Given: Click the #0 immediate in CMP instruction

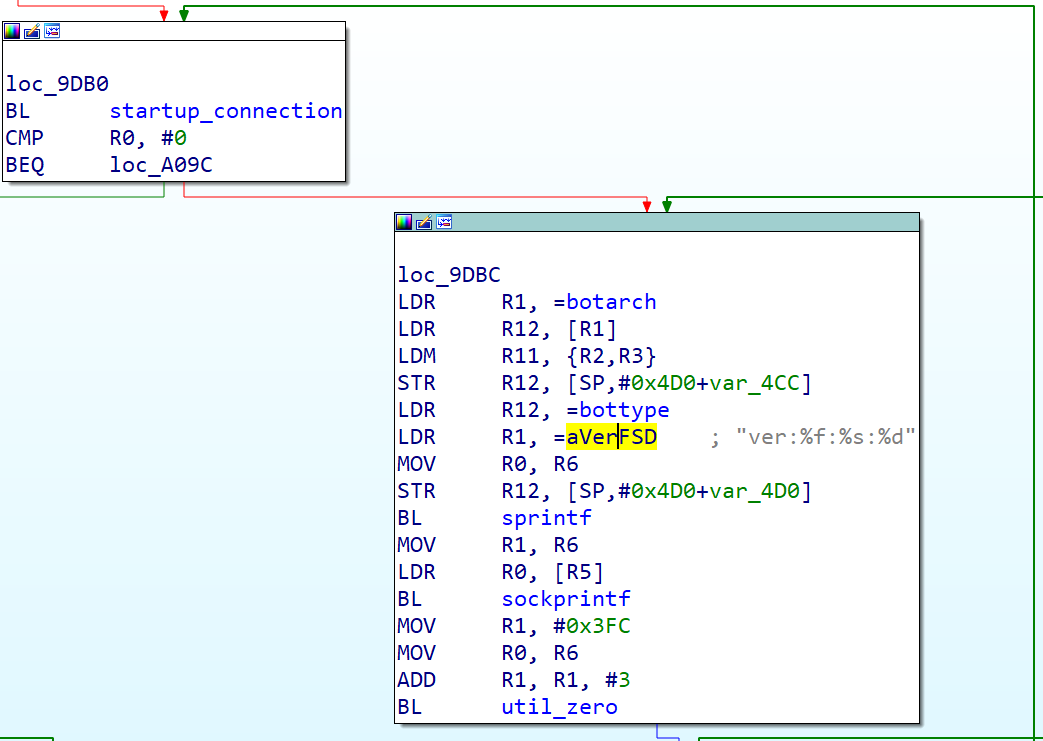Looking at the screenshot, I should click(x=174, y=138).
